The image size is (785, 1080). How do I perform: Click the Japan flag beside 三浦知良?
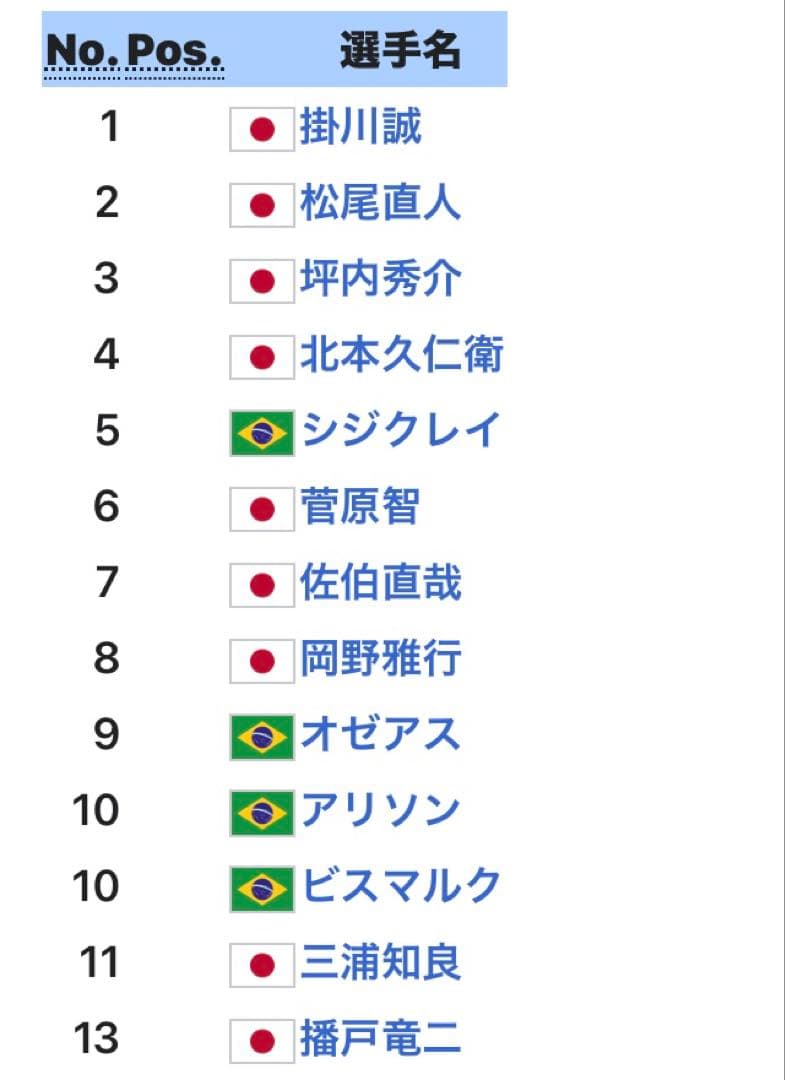pyautogui.click(x=262, y=965)
